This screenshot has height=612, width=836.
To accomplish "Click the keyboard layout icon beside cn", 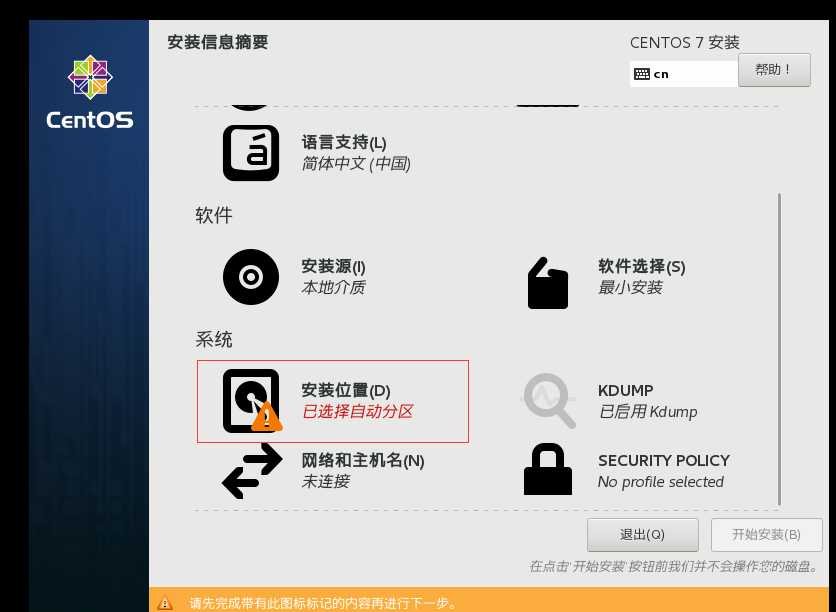I will click(x=641, y=74).
